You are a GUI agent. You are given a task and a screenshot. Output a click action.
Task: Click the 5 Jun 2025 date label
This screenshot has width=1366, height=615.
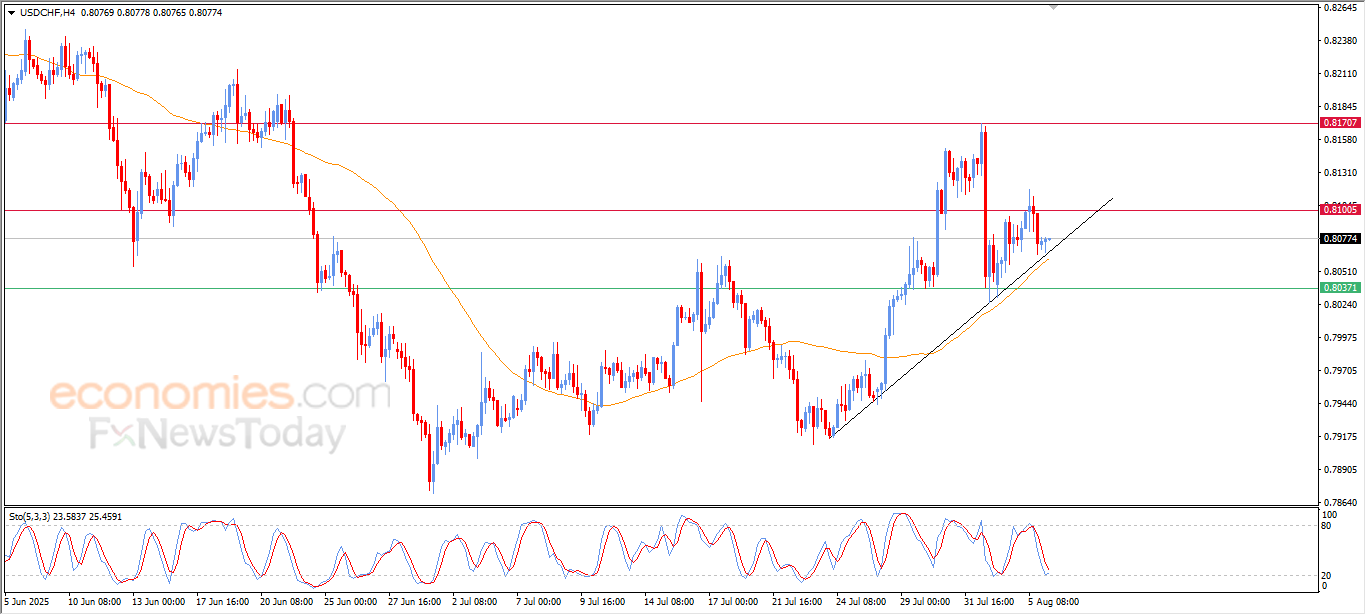pyautogui.click(x=26, y=603)
